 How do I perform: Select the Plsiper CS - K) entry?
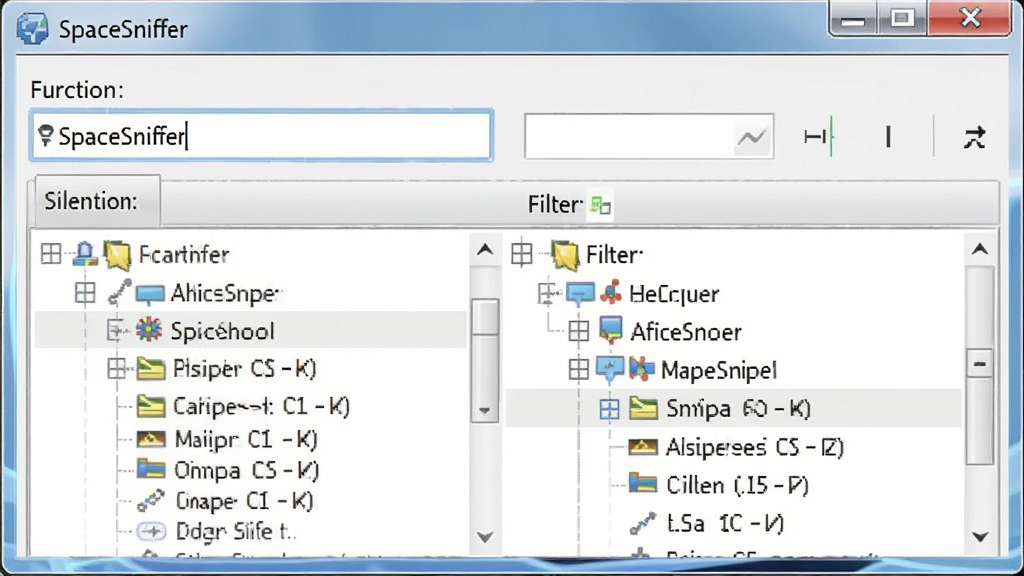[244, 369]
